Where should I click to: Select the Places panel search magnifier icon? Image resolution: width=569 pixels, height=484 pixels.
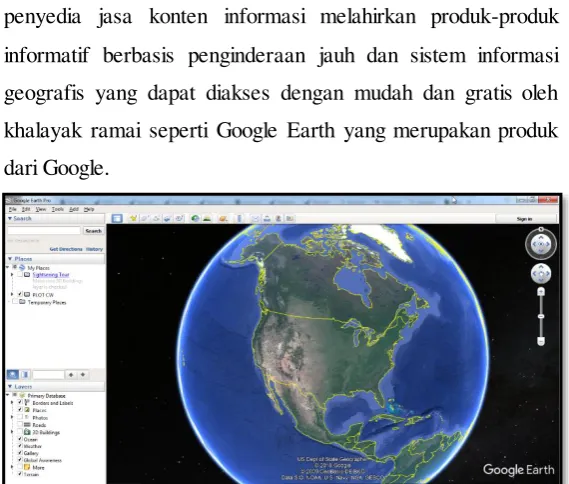pyautogui.click(x=13, y=374)
